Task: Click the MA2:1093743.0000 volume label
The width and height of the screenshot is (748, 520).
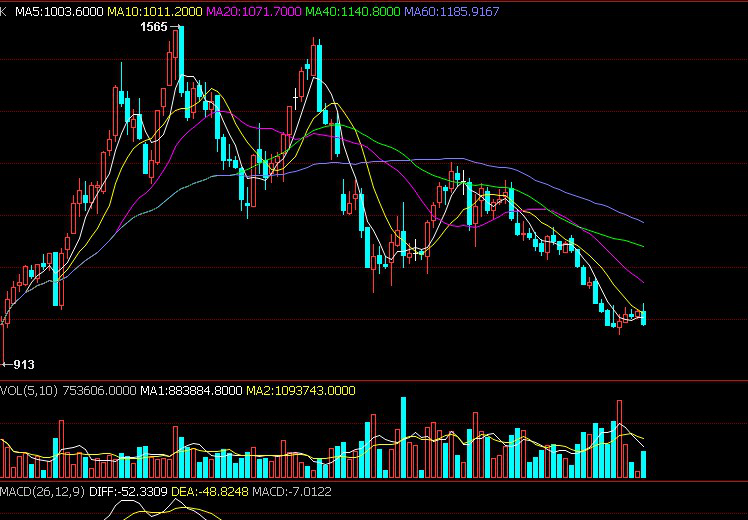Action: pyautogui.click(x=301, y=391)
